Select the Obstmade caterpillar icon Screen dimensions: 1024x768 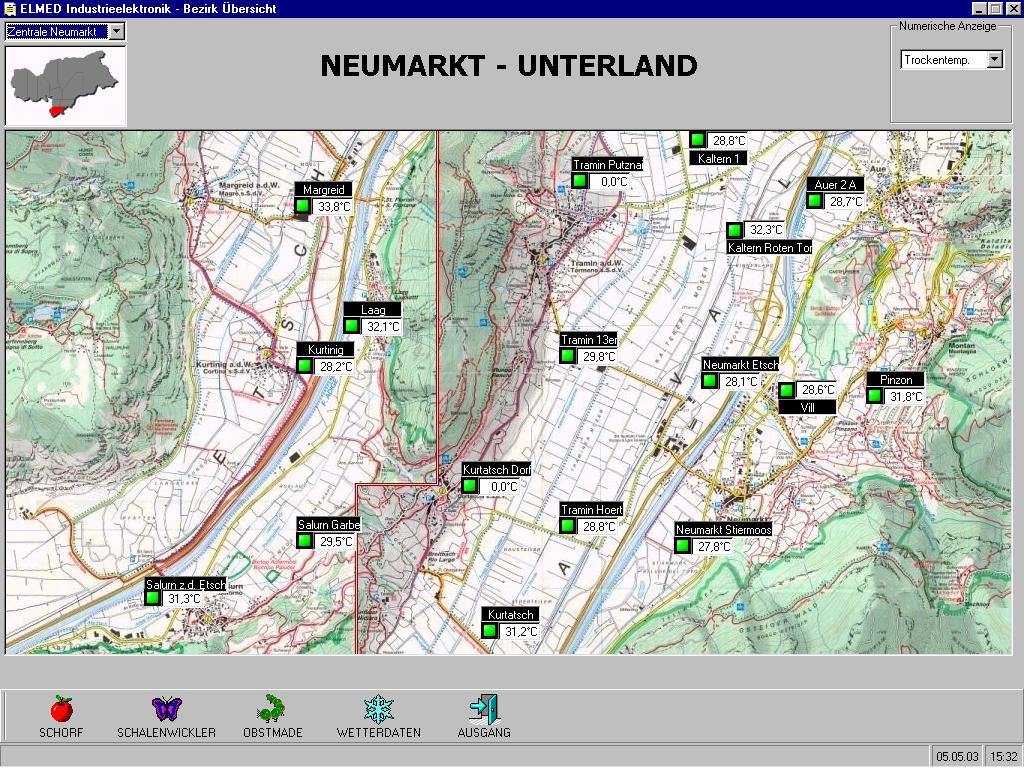click(x=272, y=709)
